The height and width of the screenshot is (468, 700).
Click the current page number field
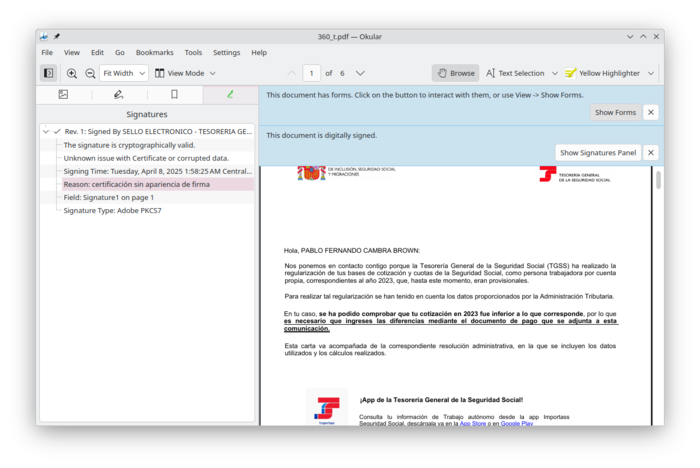click(x=312, y=73)
